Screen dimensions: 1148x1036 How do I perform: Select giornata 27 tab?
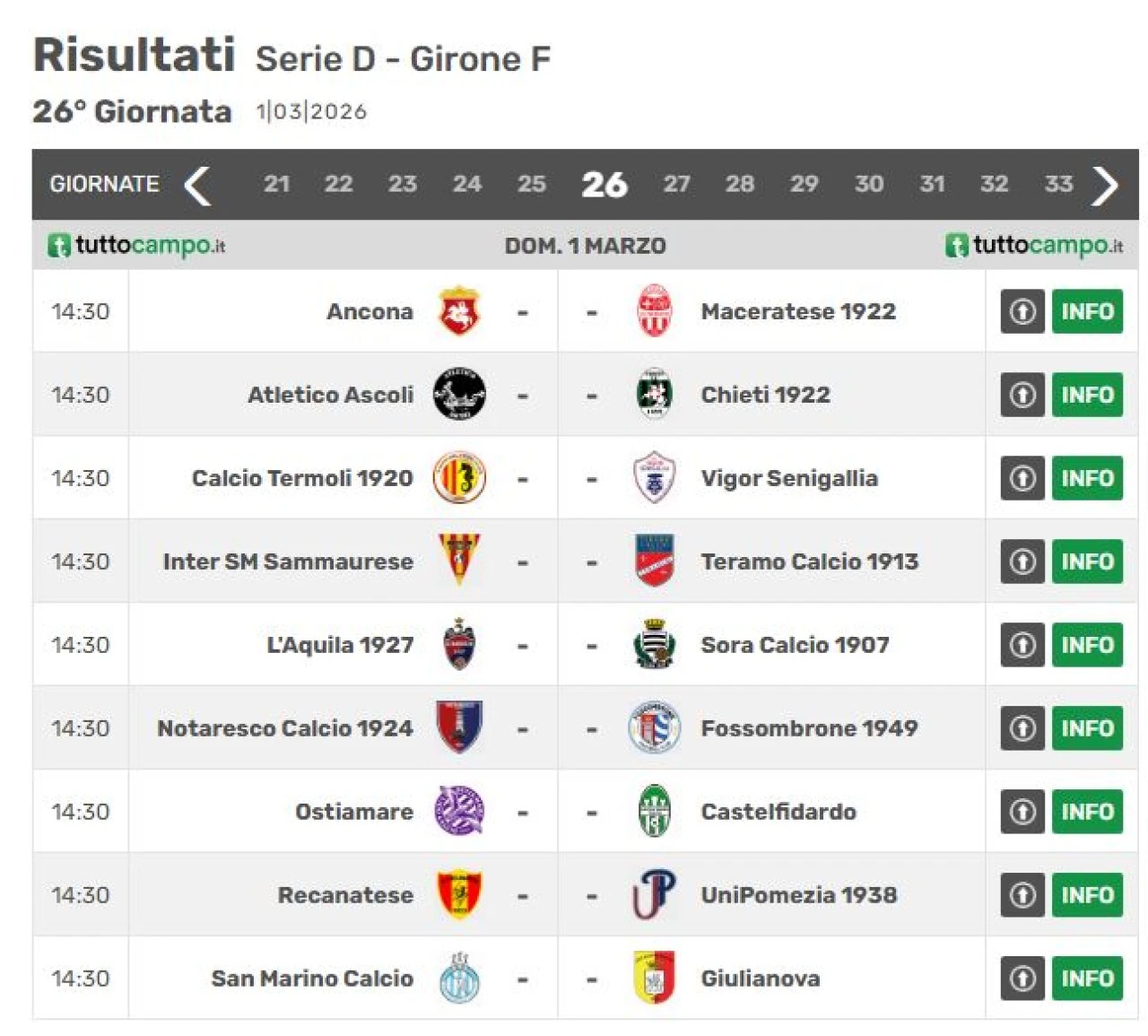(x=676, y=185)
